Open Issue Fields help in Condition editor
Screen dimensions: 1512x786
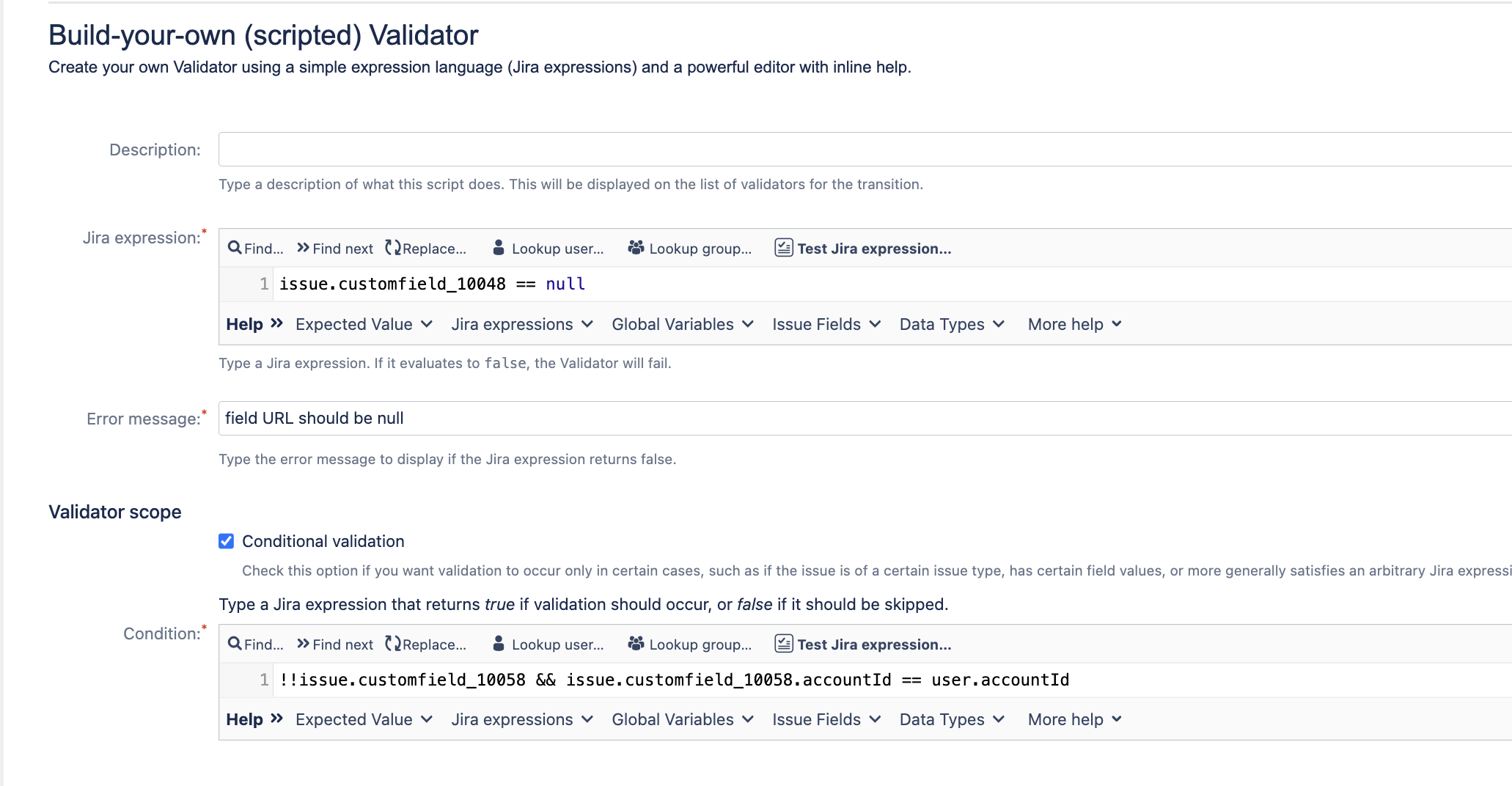coord(826,719)
